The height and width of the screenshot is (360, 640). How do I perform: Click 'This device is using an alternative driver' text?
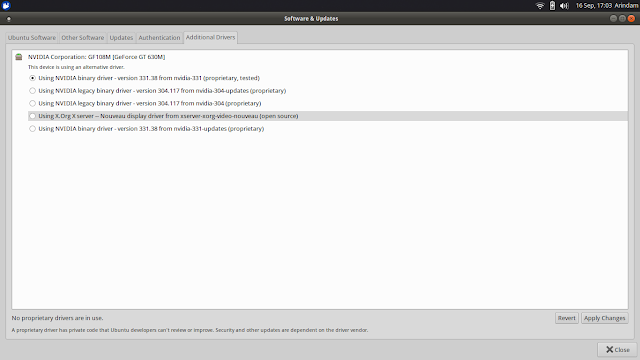pos(76,67)
